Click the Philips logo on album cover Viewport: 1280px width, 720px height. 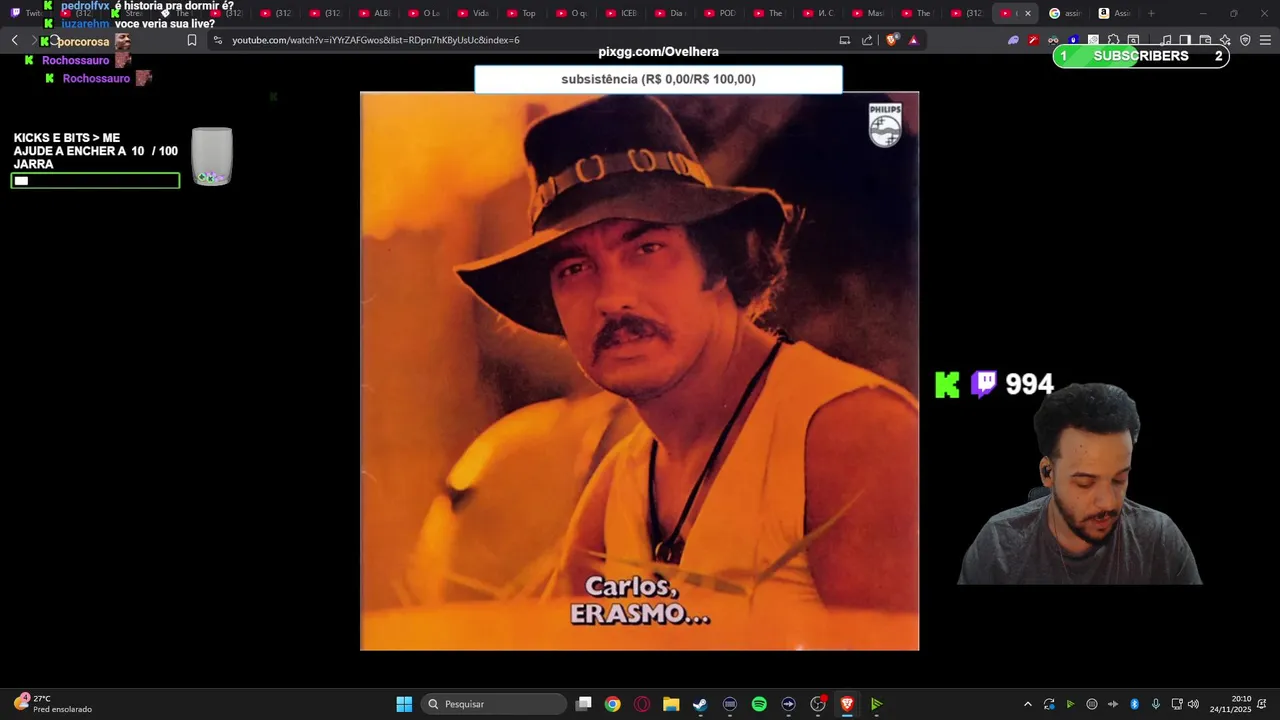pyautogui.click(x=885, y=125)
